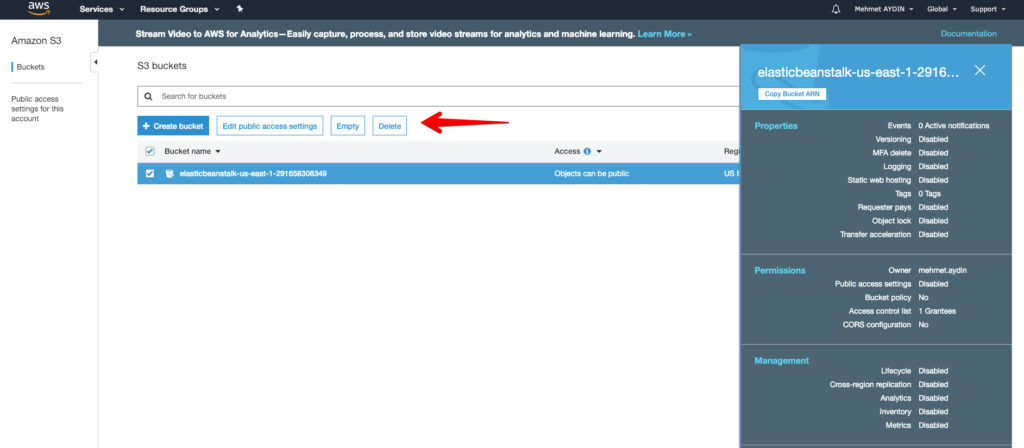Viewport: 1024px width, 448px height.
Task: Click the panel title elasticbeanstalk-us-east-1-2916…
Action: coord(858,72)
